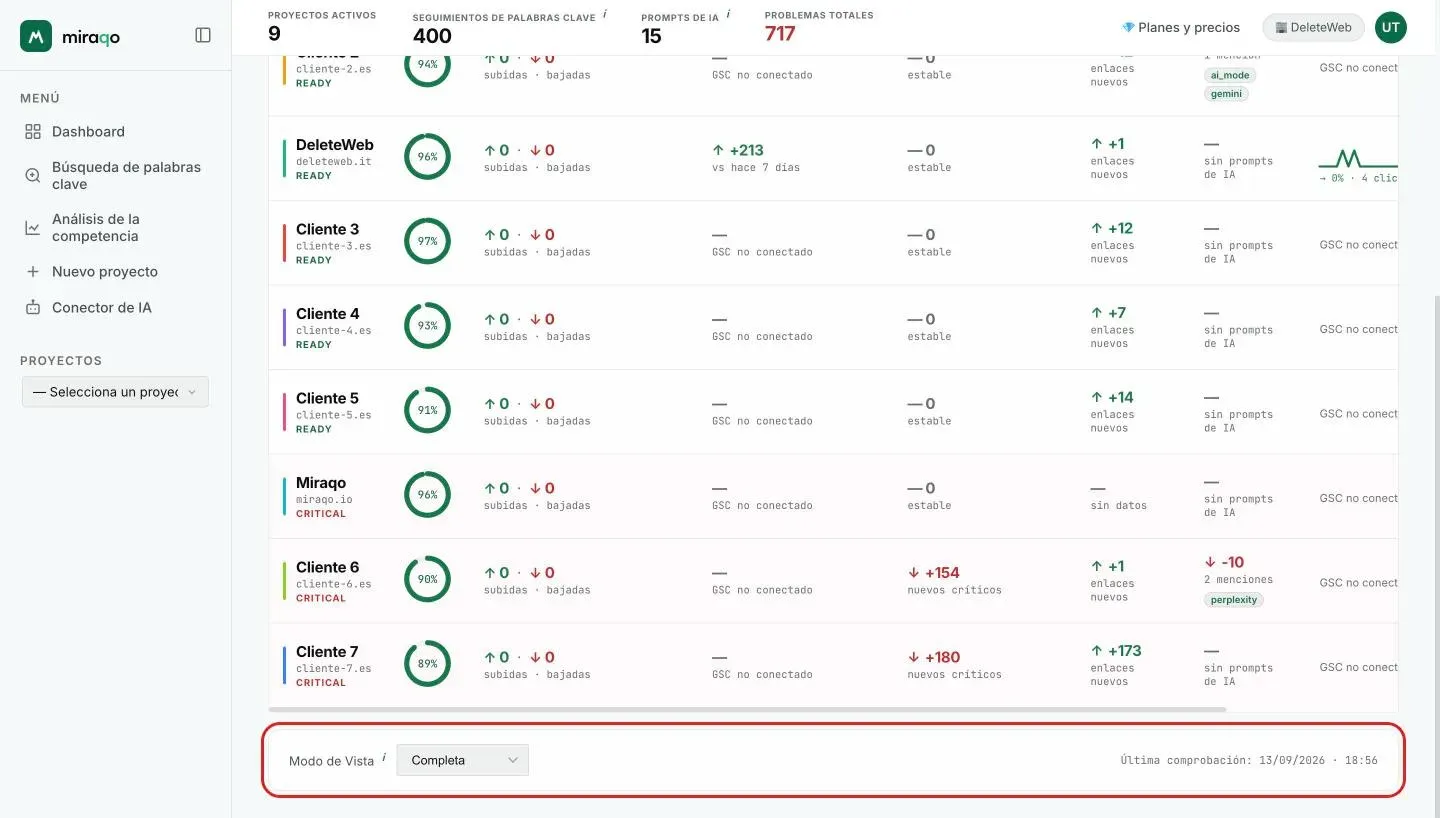Open the DeleteWeb project name
Screen dimensions: 1440x818
point(335,145)
